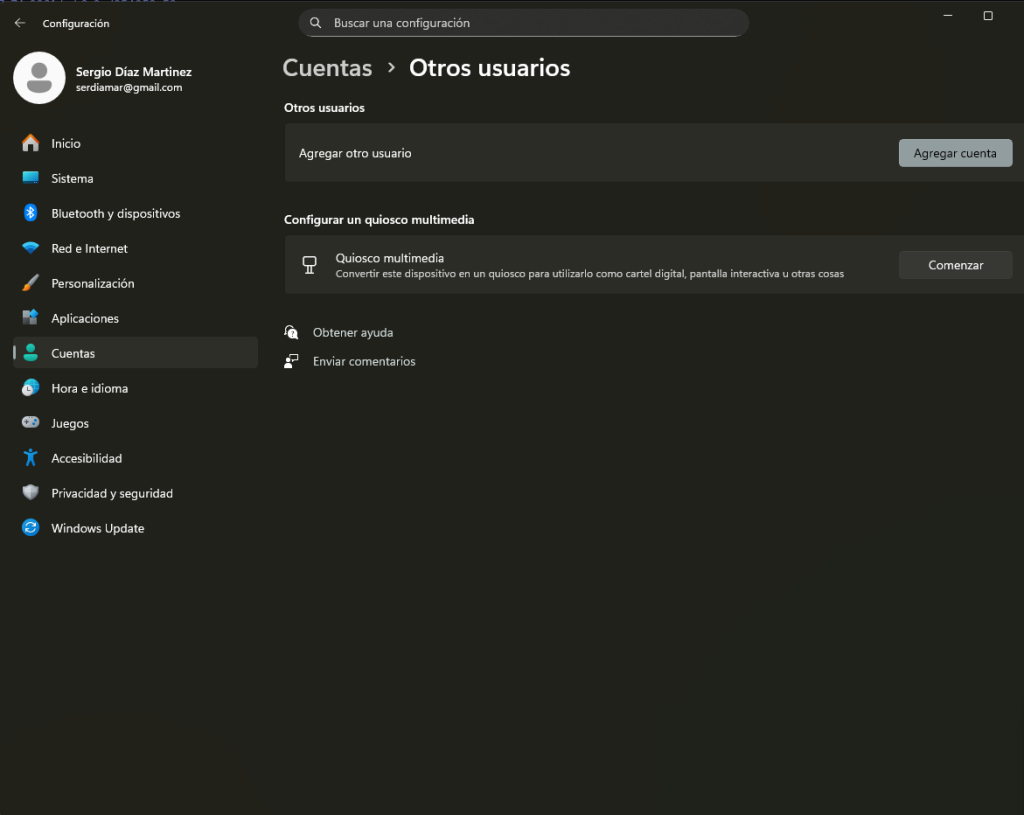Click the Accesibilidad person icon
Screen dimensions: 1024x815
[x=31, y=458]
